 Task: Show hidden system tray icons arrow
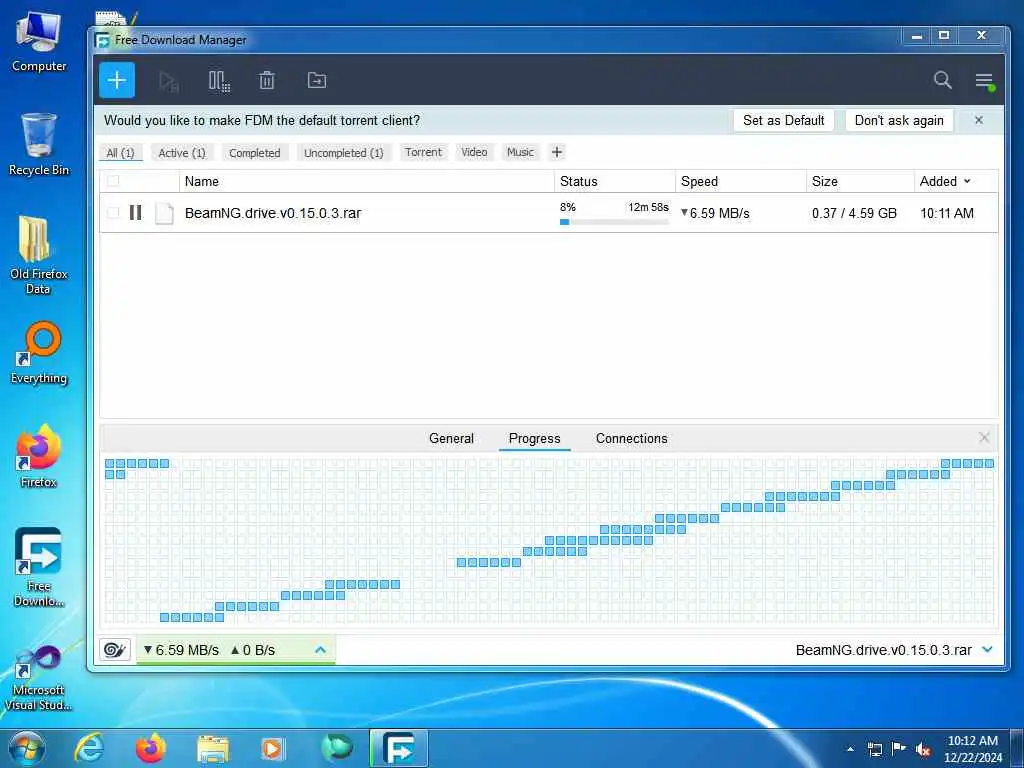click(850, 748)
